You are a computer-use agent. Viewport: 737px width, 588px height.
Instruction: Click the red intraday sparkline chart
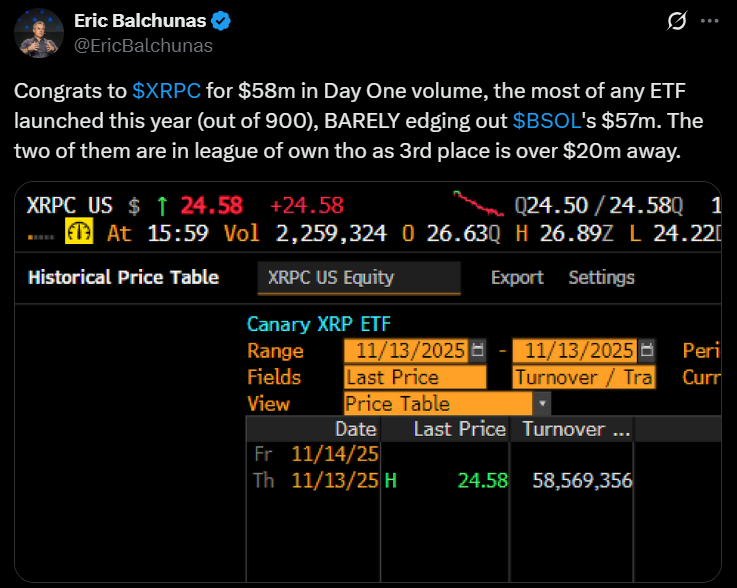(478, 204)
